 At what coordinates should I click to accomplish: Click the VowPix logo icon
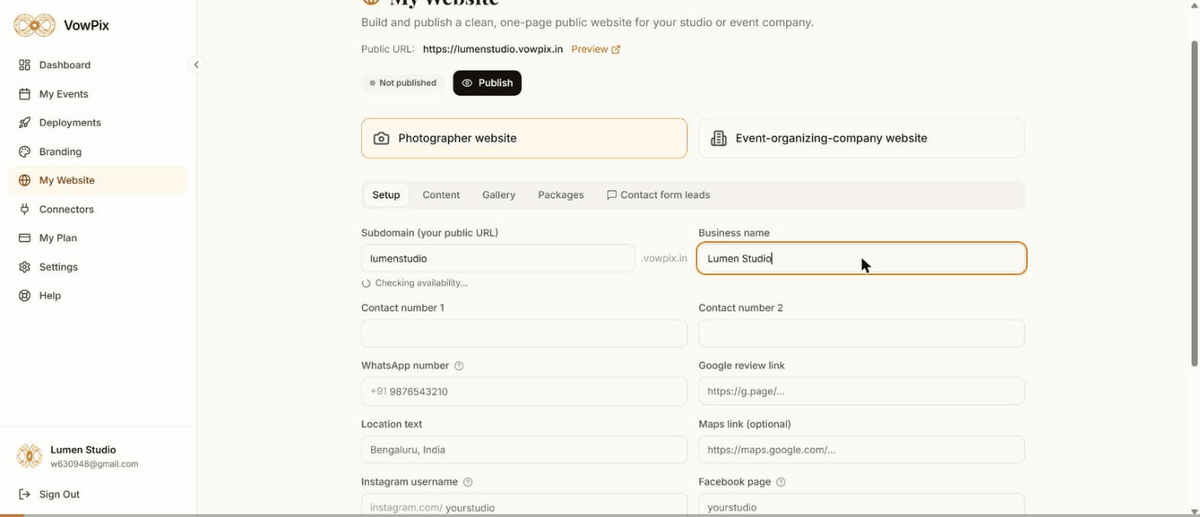pyautogui.click(x=34, y=25)
